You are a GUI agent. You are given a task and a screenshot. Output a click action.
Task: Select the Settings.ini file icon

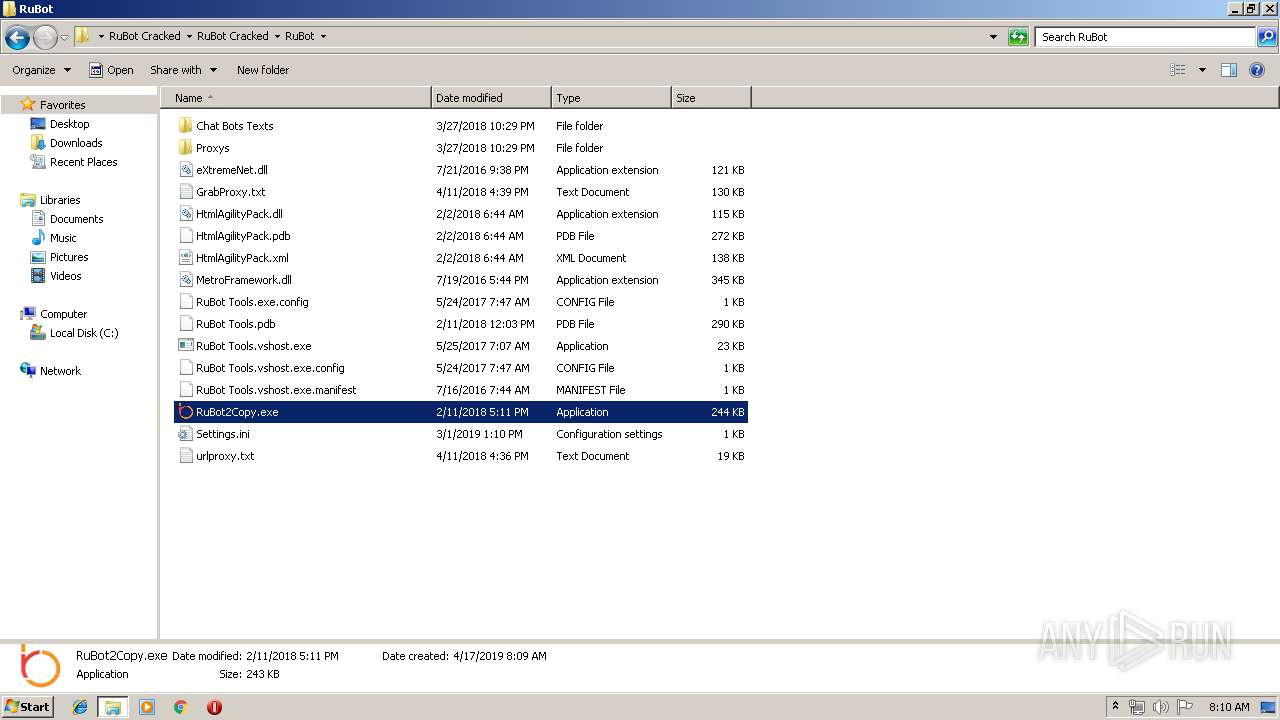(x=185, y=434)
